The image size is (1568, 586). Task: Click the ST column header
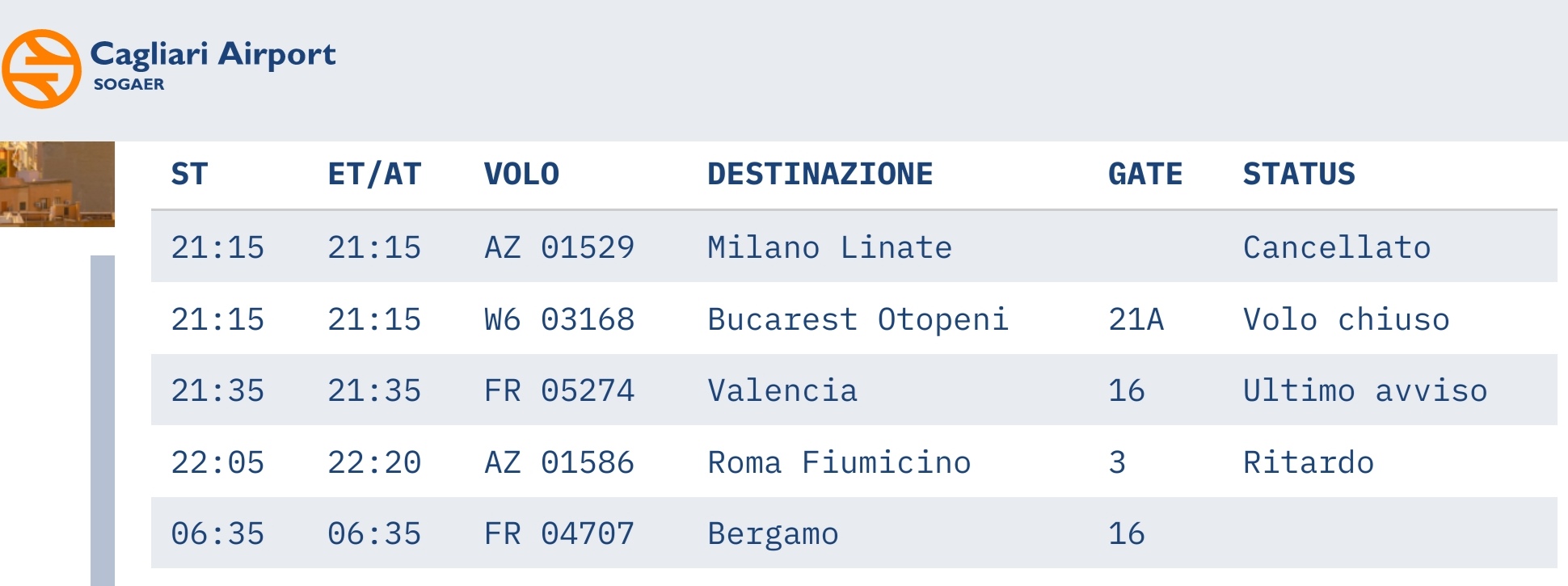tap(190, 175)
